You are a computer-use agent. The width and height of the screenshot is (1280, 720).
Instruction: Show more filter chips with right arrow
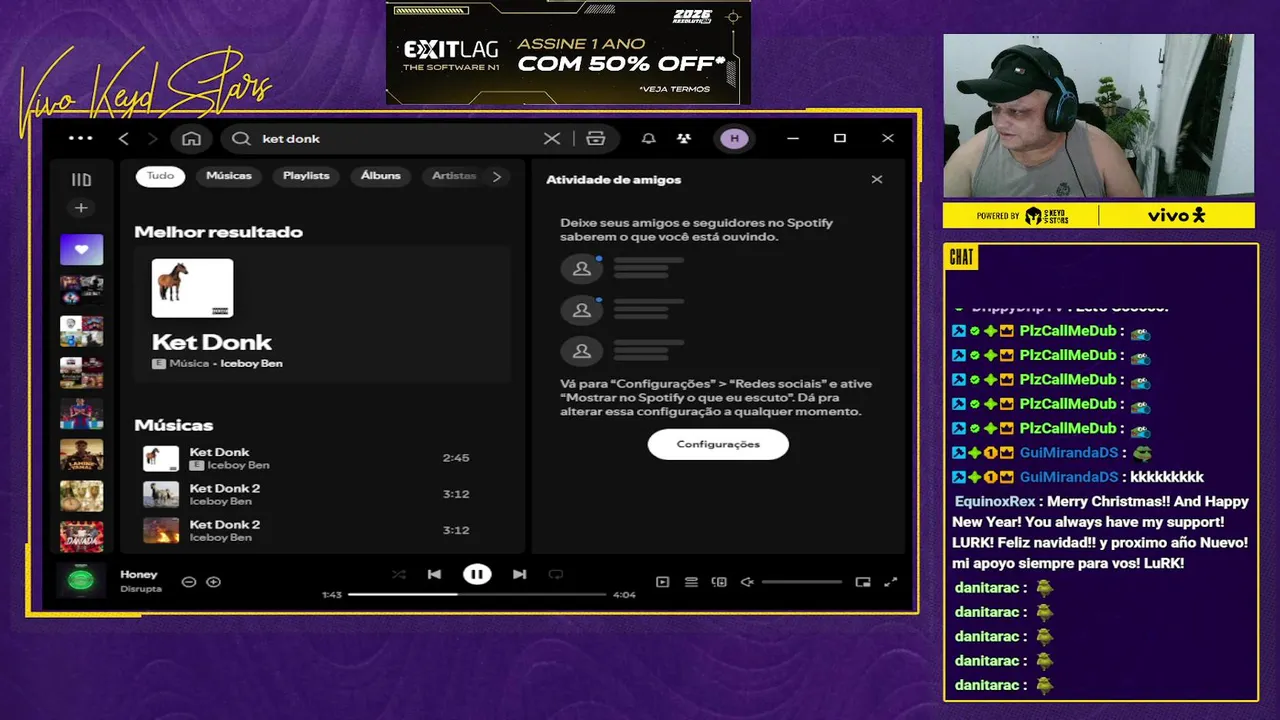497,177
